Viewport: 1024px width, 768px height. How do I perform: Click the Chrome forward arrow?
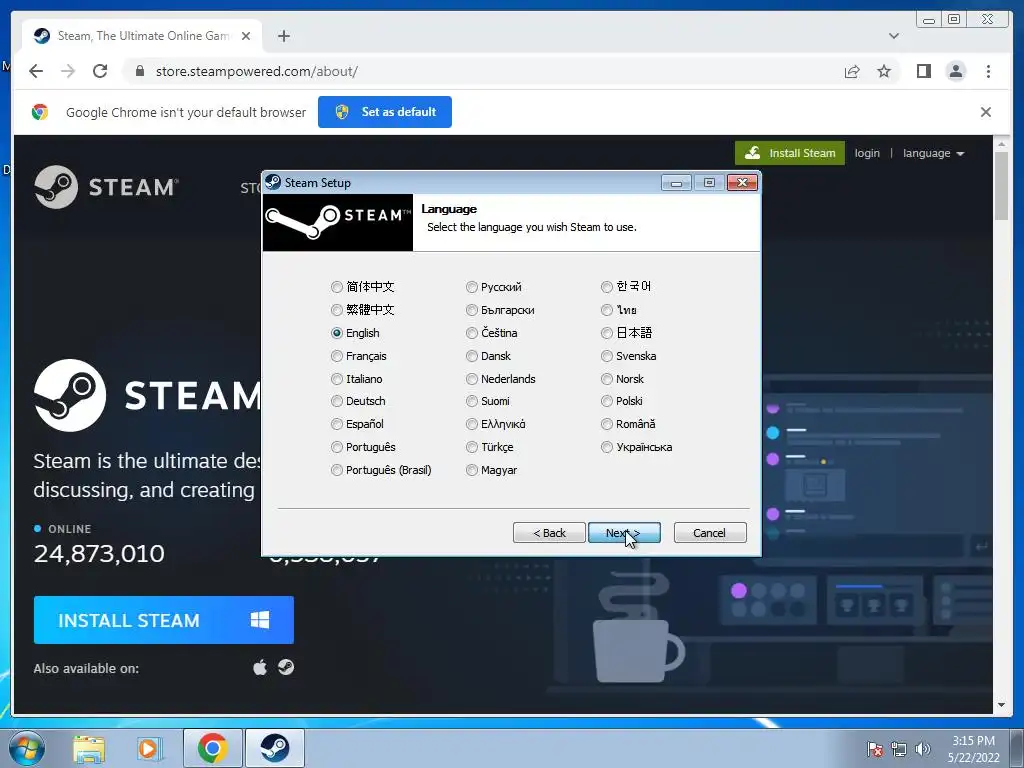tap(68, 71)
